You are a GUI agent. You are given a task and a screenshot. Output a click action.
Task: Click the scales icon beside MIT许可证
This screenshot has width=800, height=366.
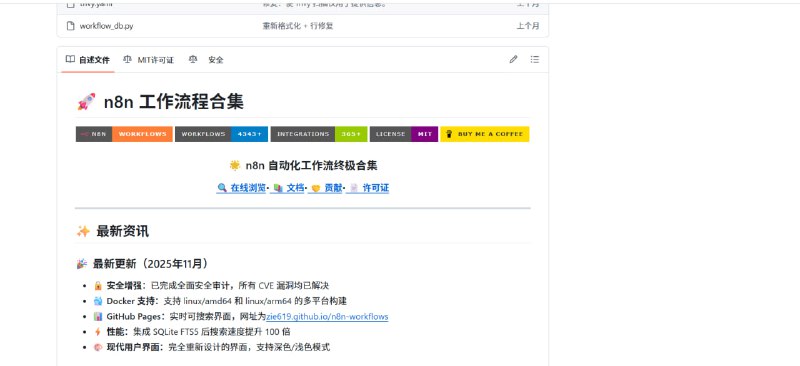128,59
